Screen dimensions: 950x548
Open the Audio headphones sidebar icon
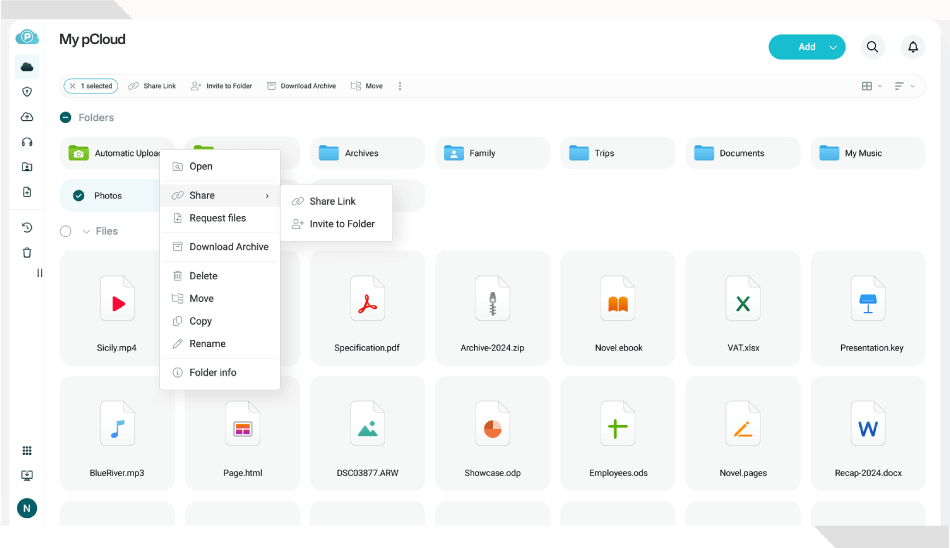coord(27,142)
